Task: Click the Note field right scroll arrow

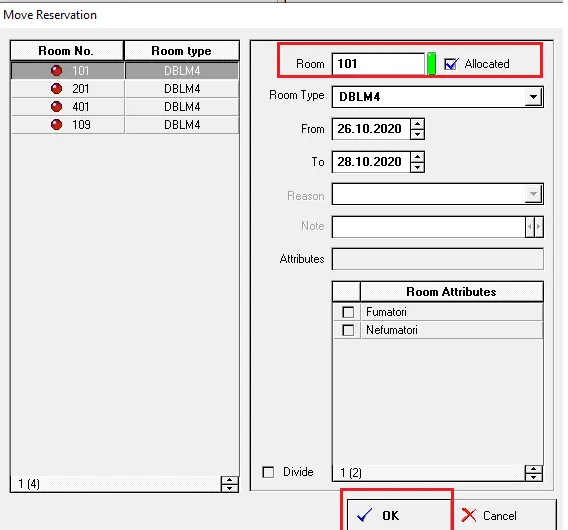Action: tap(539, 227)
